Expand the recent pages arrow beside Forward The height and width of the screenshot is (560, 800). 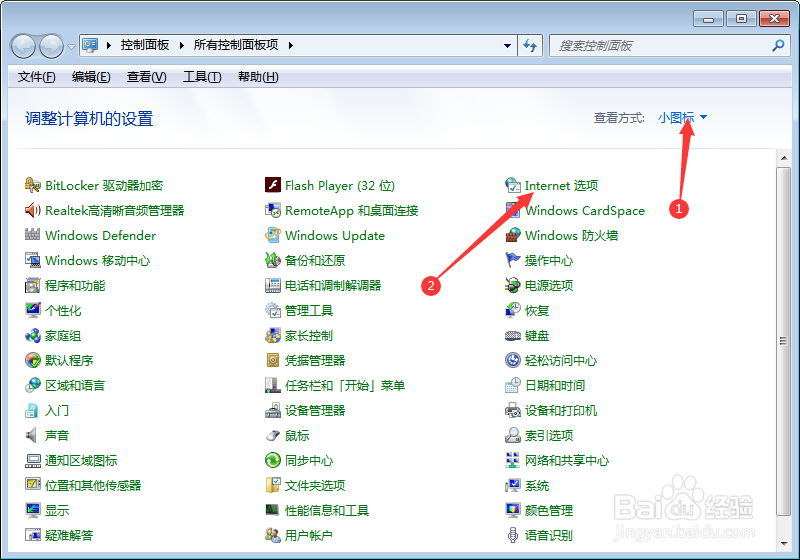tap(71, 46)
